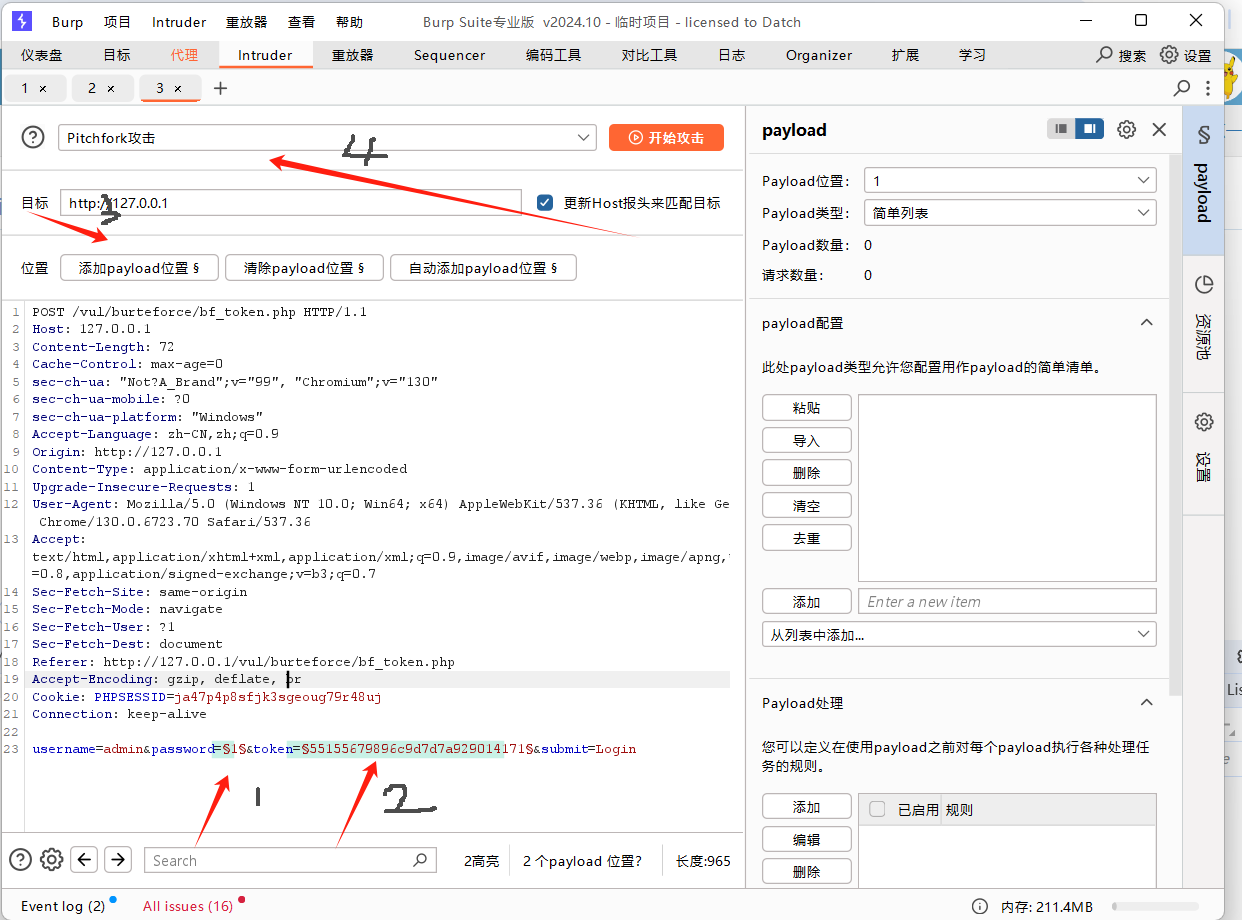The height and width of the screenshot is (920, 1242).
Task: Open the Payload位置 dropdown
Action: click(1010, 181)
